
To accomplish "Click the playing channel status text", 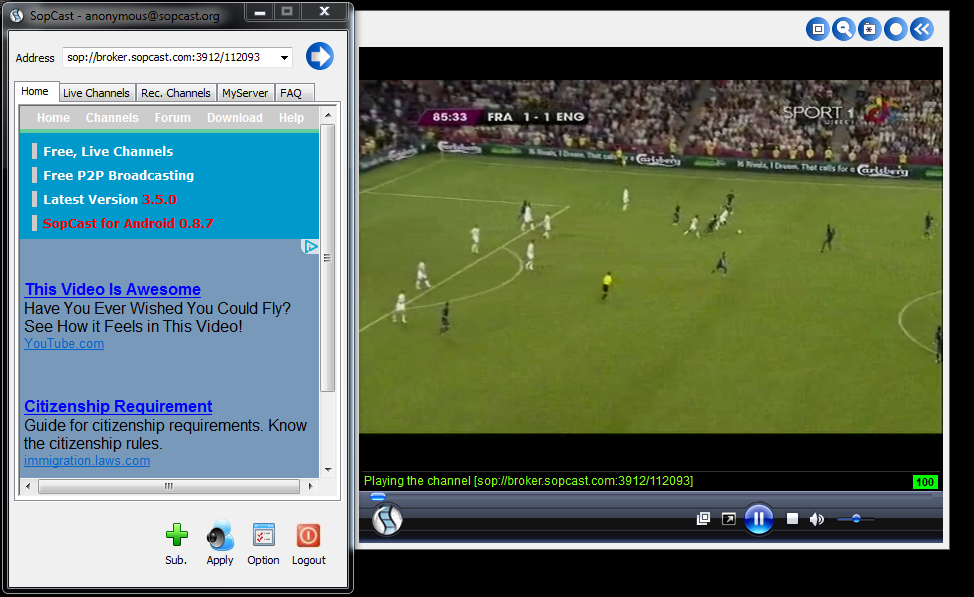I will (x=529, y=481).
